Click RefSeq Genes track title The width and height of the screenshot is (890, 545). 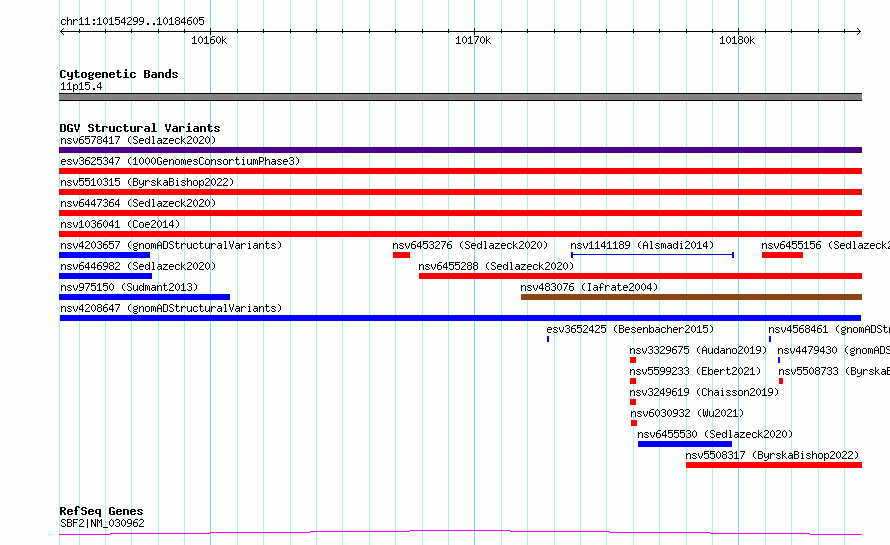101,511
